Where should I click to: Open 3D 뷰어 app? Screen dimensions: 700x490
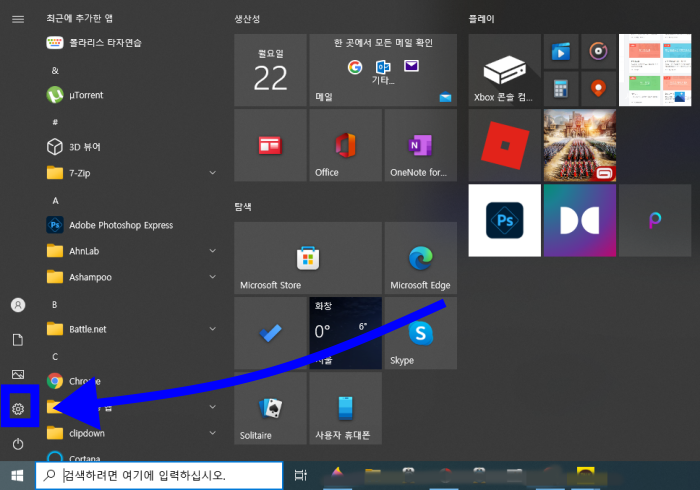pos(132,147)
